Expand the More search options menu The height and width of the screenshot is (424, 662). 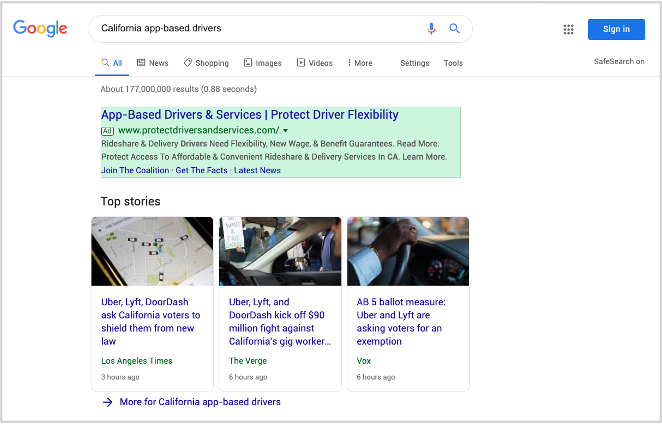click(360, 63)
